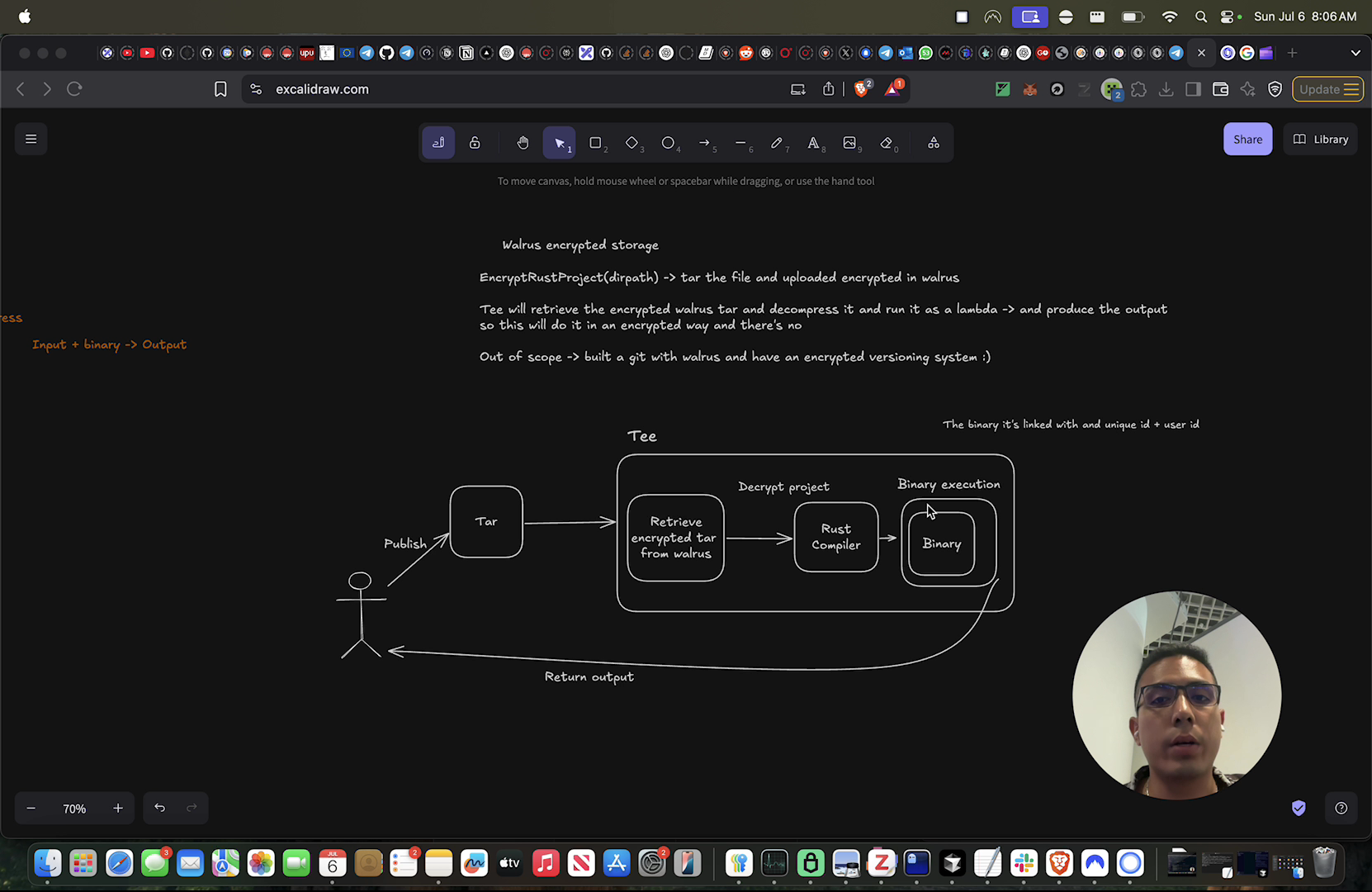The width and height of the screenshot is (1372, 892).
Task: Click the encryption shield icon
Action: 1299,808
